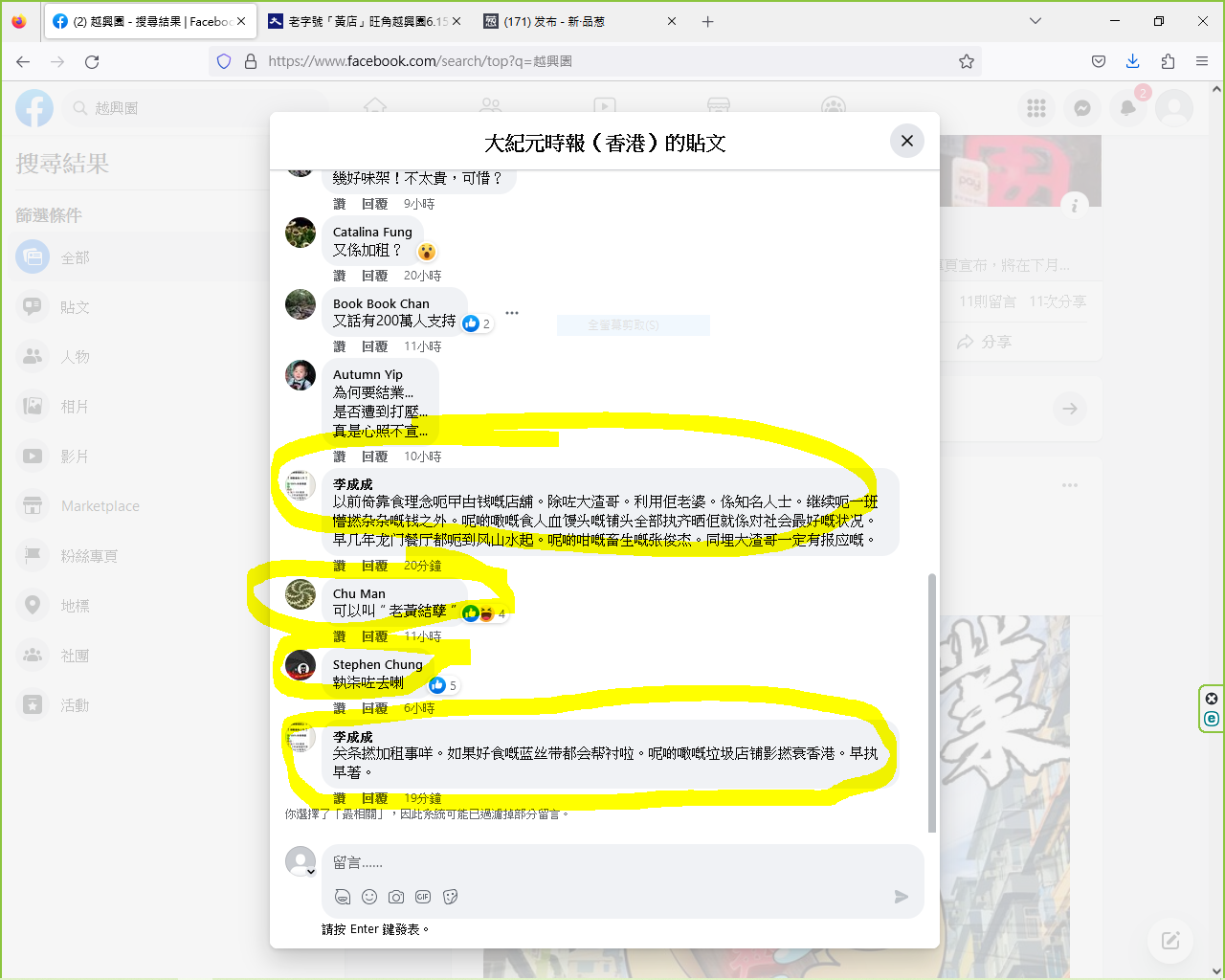1225x980 pixels.
Task: Insert an emoji into the comment
Action: coord(369,897)
